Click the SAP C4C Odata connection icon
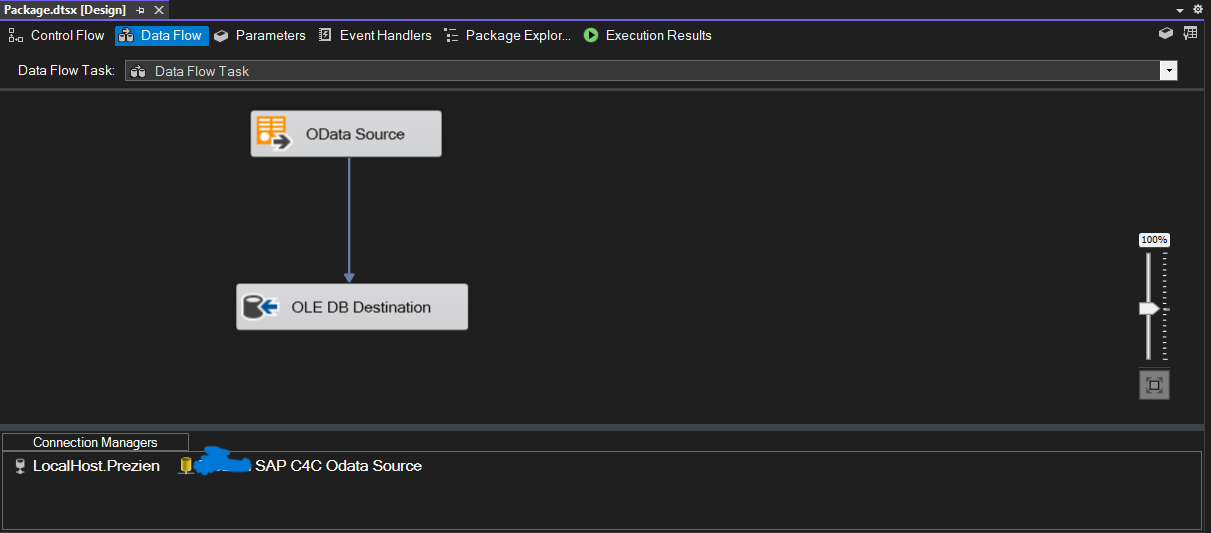This screenshot has width=1211, height=533. pyautogui.click(x=186, y=466)
